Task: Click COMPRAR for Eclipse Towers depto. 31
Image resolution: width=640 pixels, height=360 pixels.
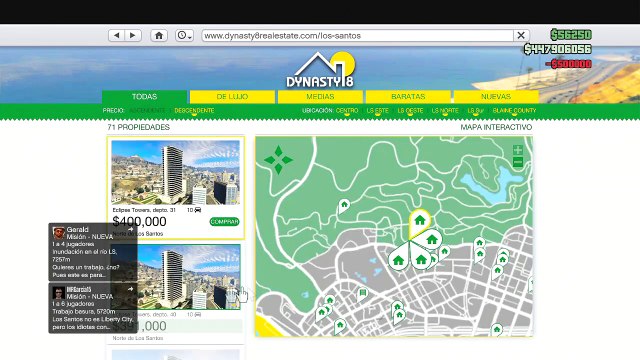Action: tap(224, 222)
